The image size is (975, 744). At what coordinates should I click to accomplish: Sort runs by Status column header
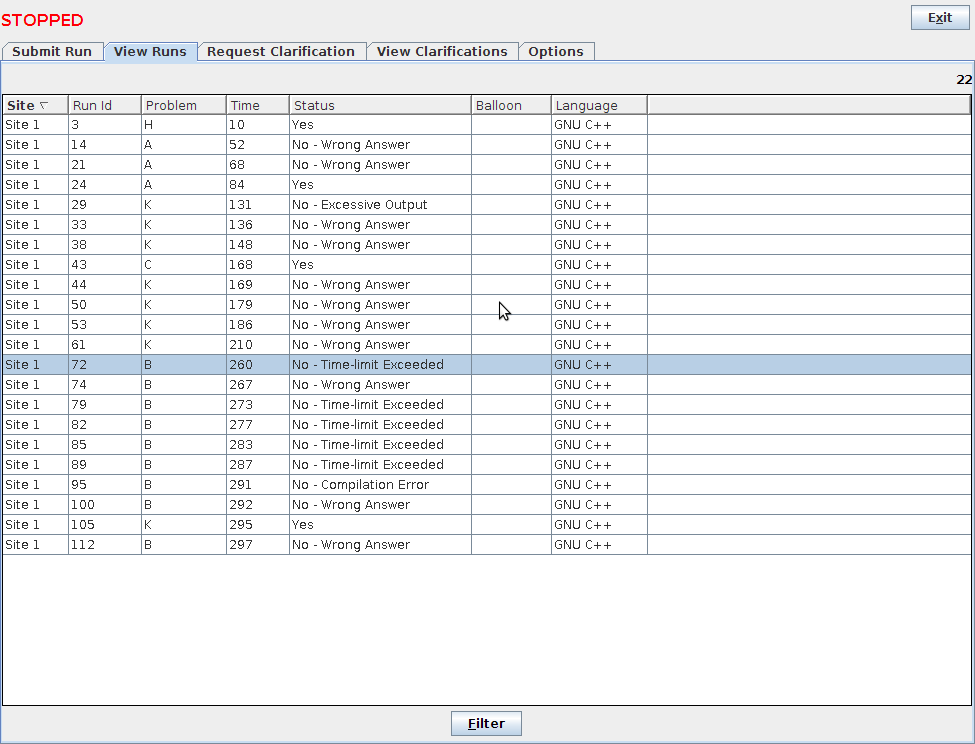click(380, 105)
